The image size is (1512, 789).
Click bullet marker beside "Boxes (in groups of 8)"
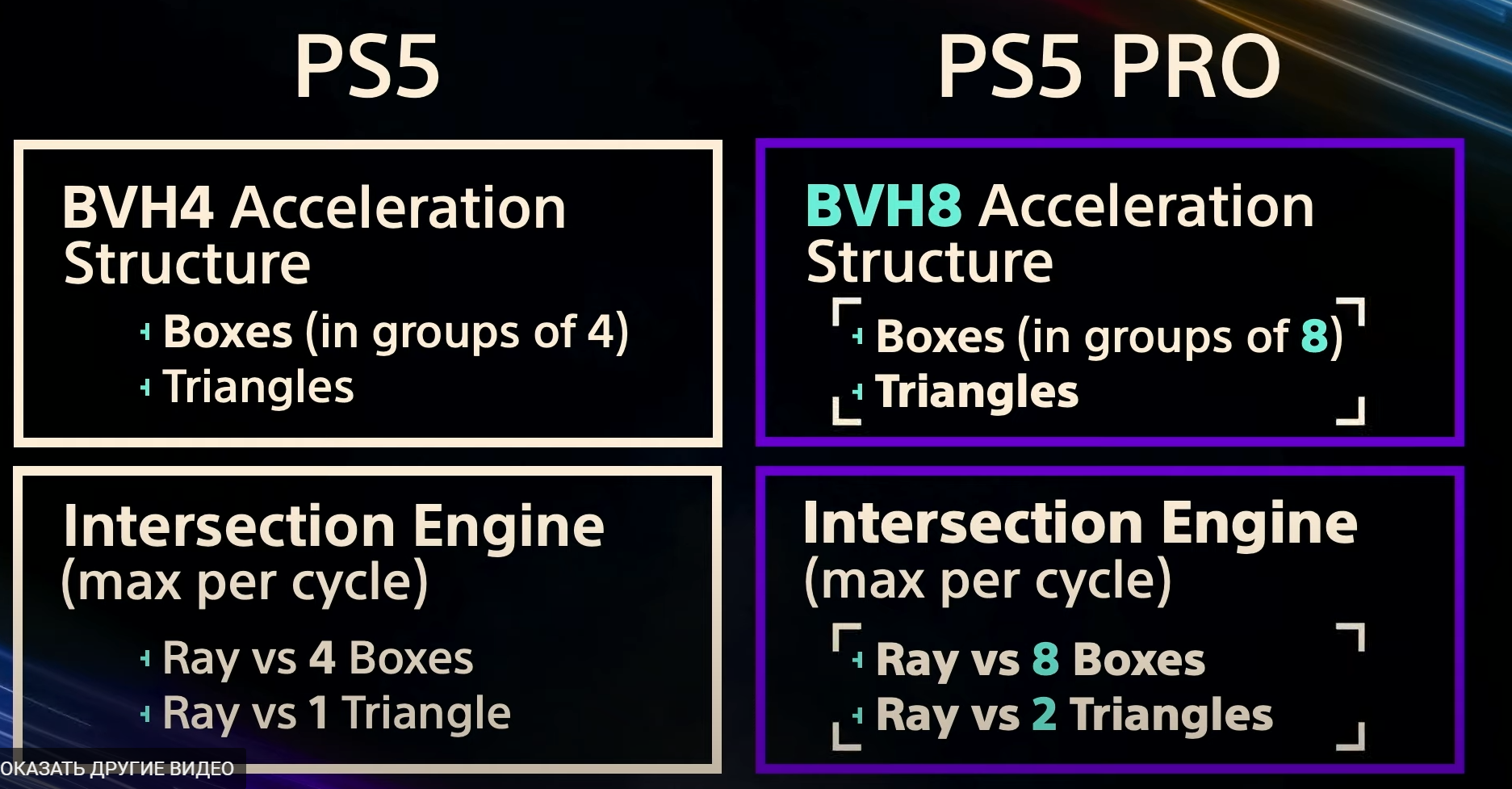[x=857, y=337]
